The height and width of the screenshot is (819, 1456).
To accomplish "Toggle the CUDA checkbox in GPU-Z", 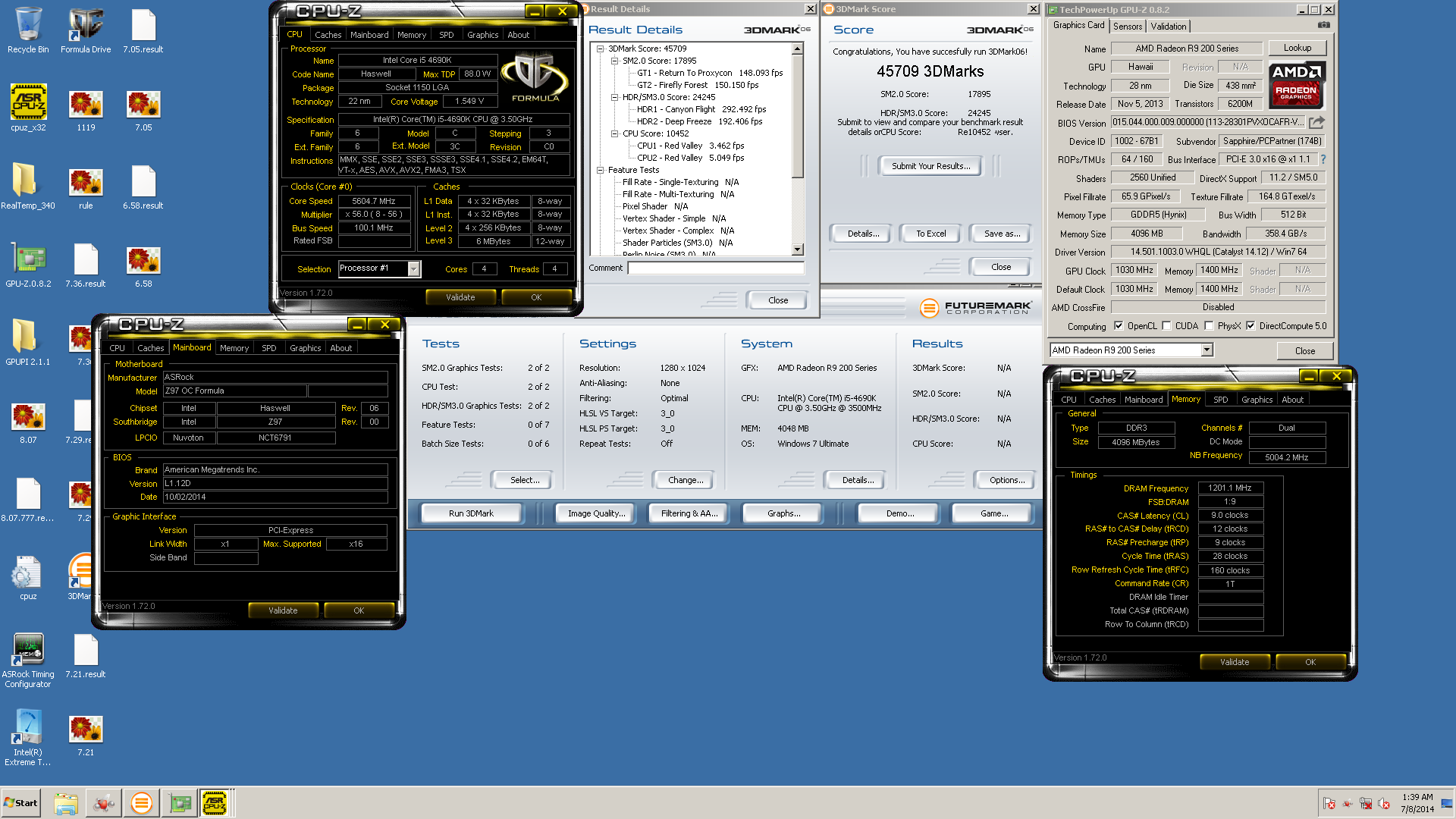I will [x=1166, y=326].
